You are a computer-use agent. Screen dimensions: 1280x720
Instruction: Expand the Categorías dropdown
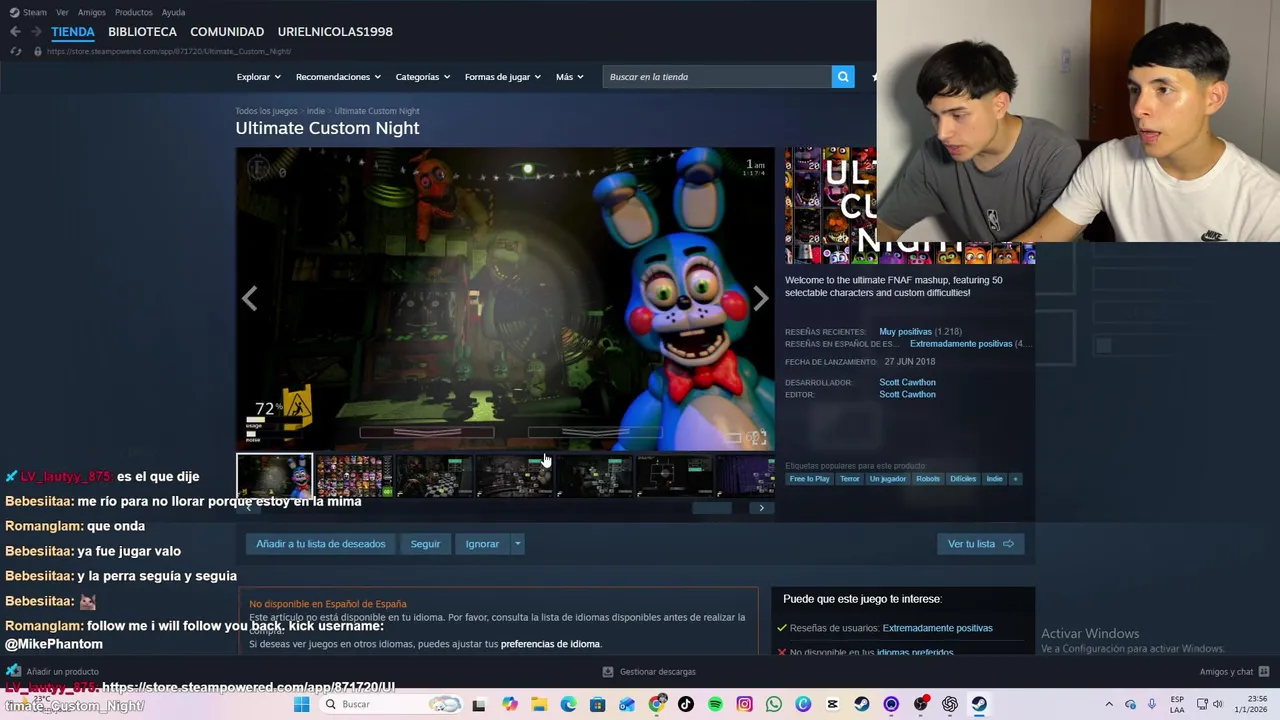[422, 77]
